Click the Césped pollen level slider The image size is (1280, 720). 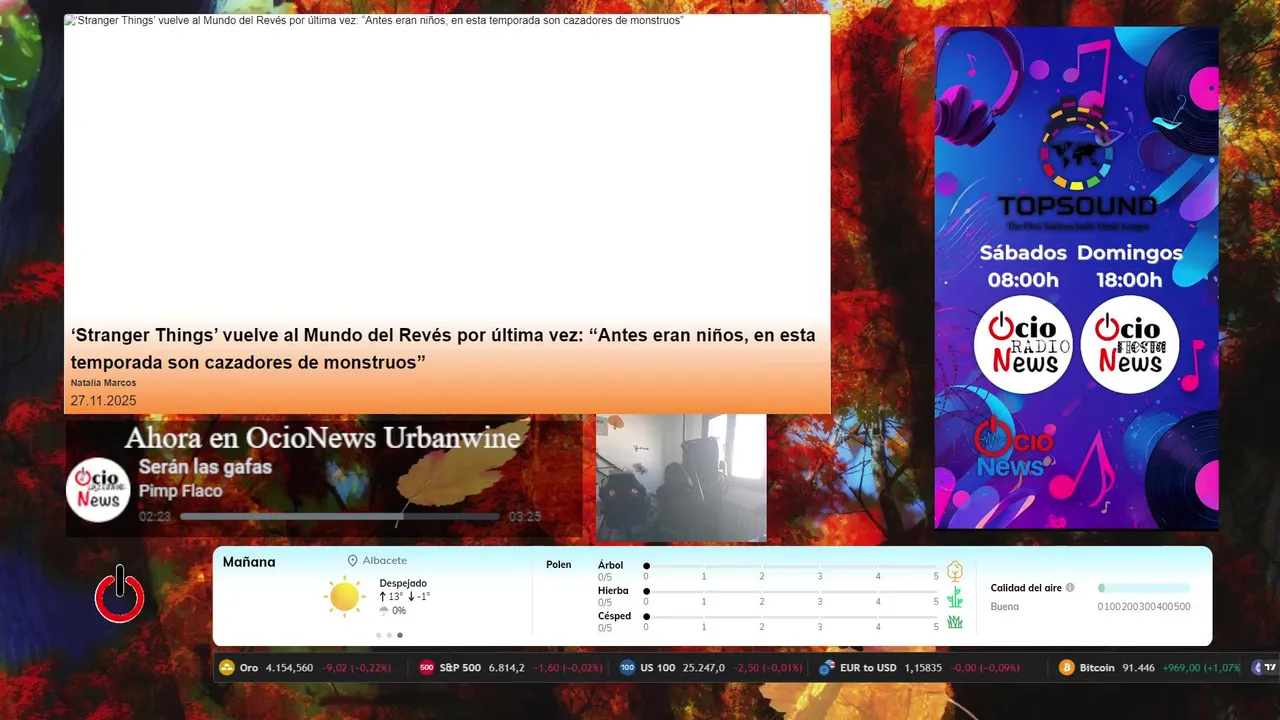(792, 616)
